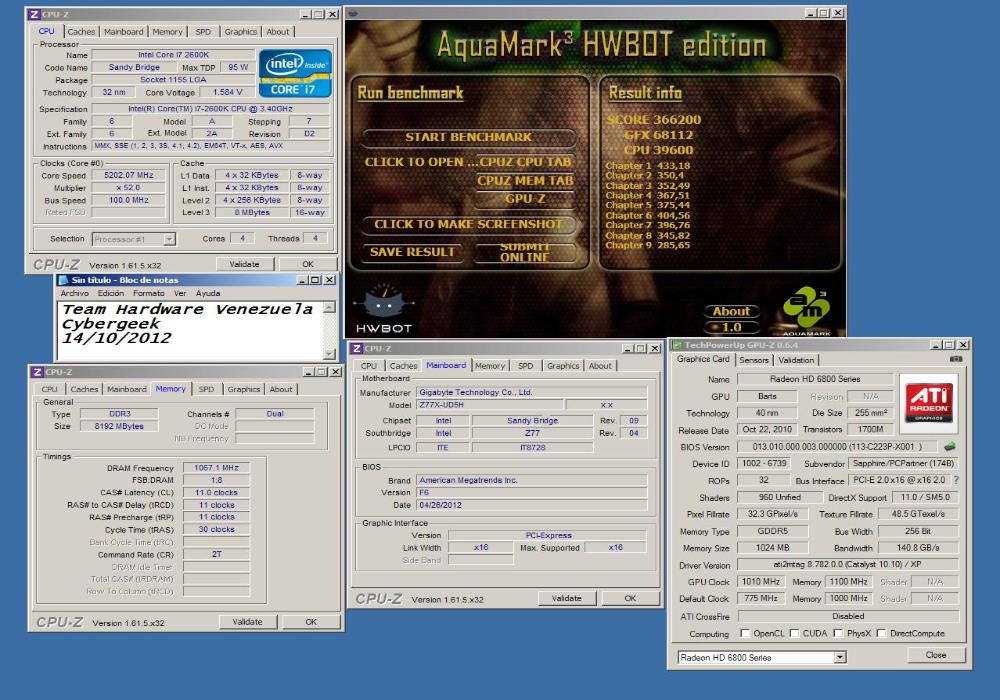Switch to Sensors tab in GPU-Z
This screenshot has height=700, width=1000.
pos(754,360)
